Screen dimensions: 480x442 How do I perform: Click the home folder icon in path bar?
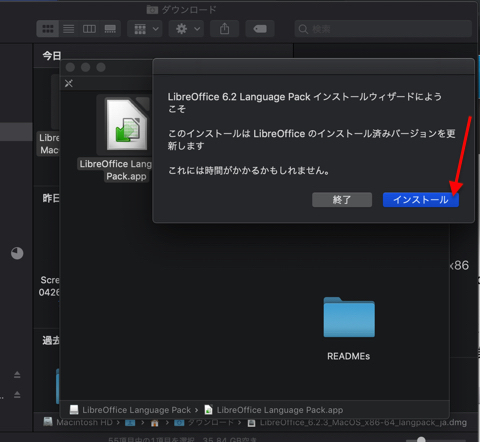(154, 423)
